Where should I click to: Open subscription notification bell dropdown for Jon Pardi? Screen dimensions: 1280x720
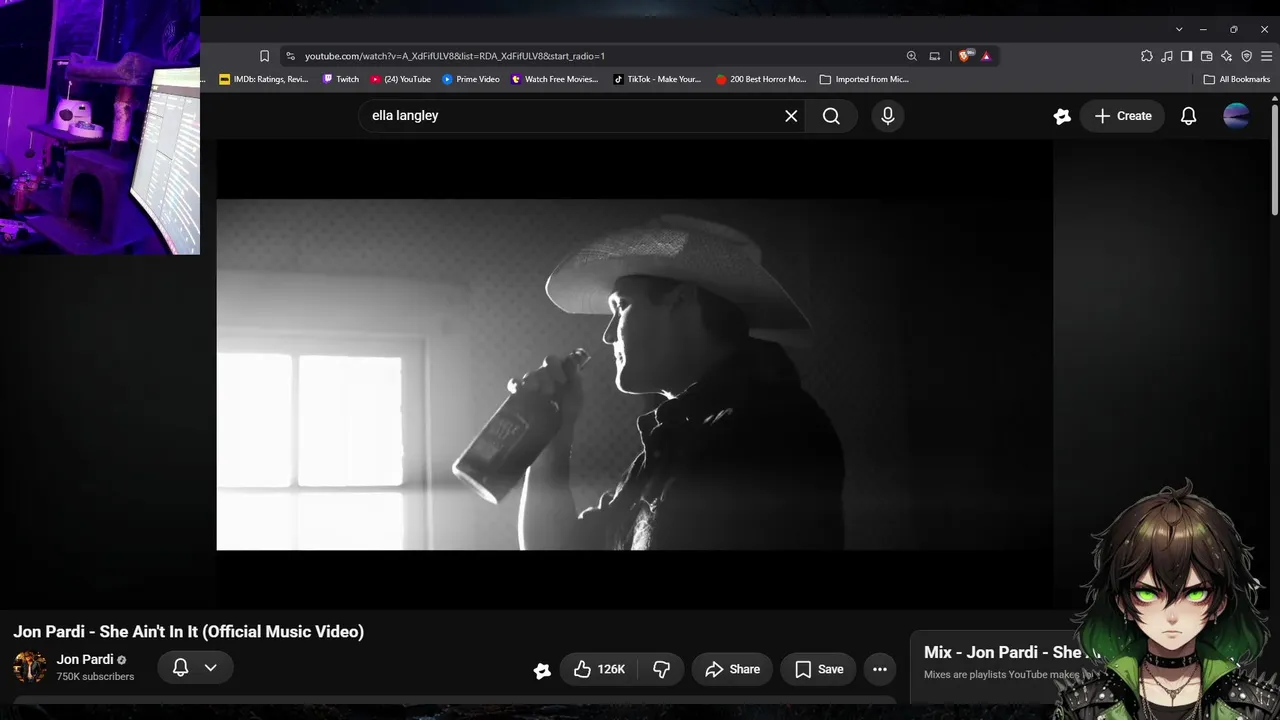195,667
